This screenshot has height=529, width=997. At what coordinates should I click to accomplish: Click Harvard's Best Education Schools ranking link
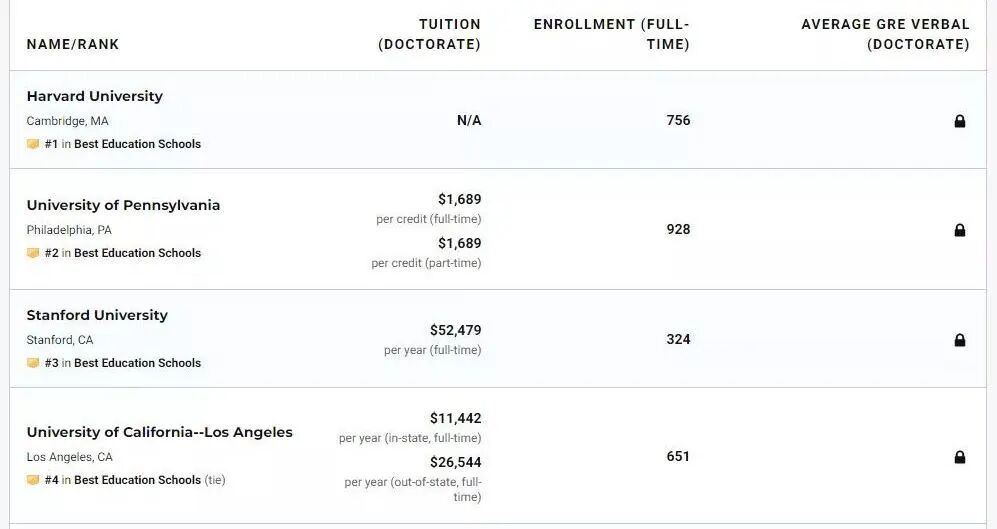[x=137, y=144]
